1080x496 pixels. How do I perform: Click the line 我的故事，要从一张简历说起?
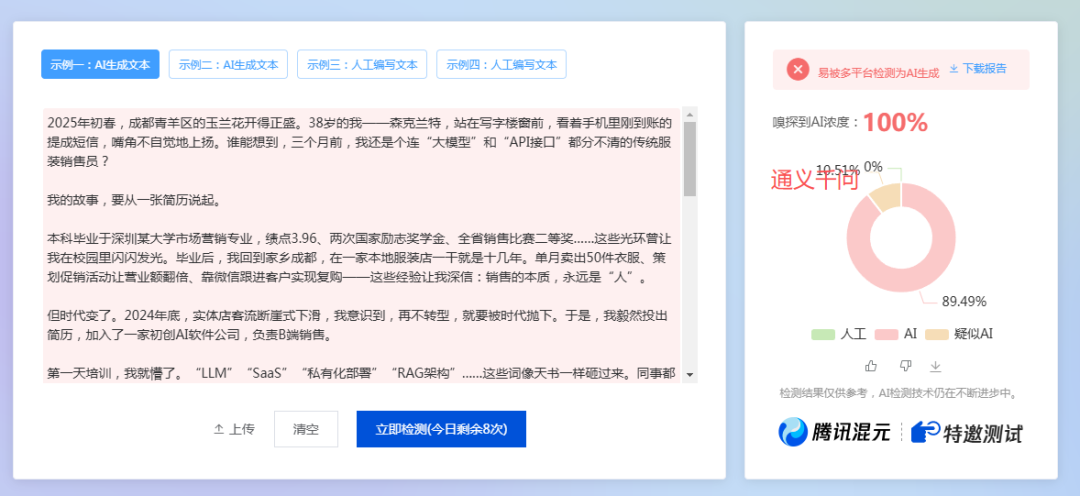(x=133, y=201)
